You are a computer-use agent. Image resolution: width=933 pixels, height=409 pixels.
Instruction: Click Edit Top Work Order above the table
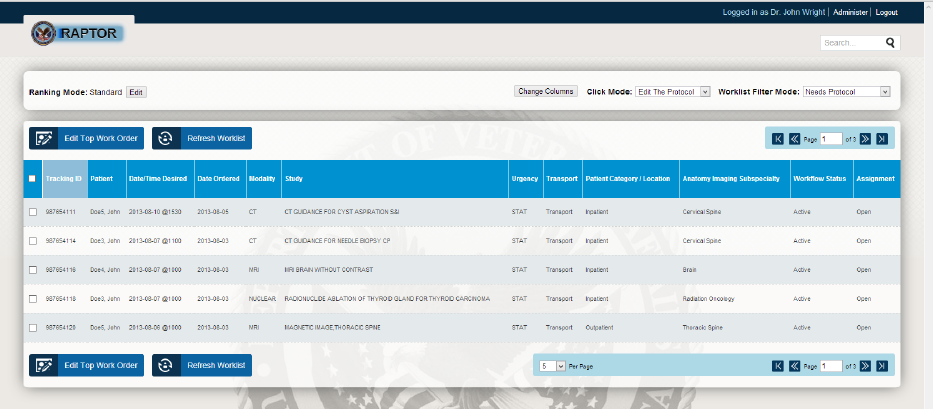[x=86, y=138]
